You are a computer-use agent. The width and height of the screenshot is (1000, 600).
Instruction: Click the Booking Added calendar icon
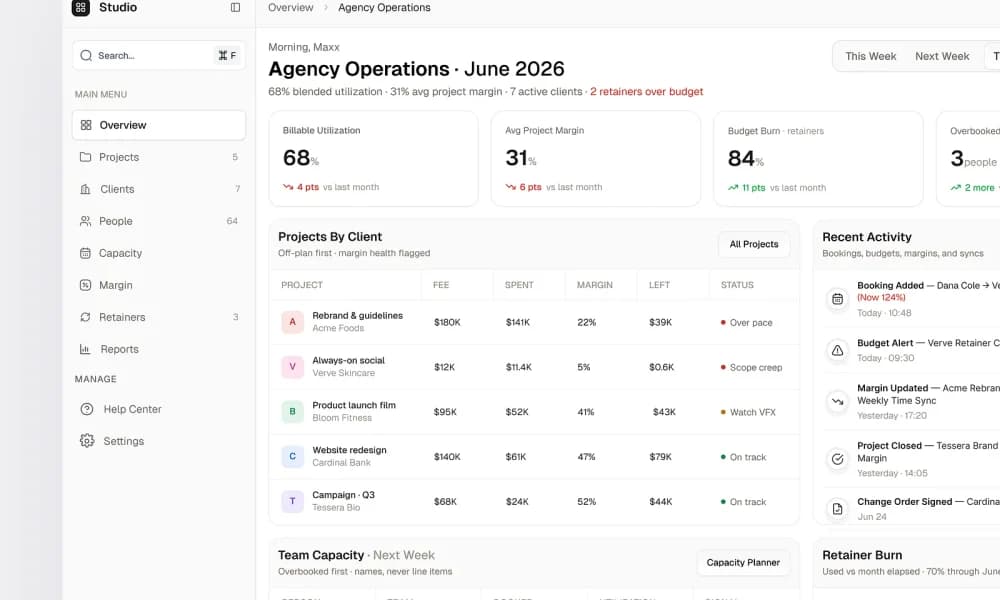pos(837,298)
